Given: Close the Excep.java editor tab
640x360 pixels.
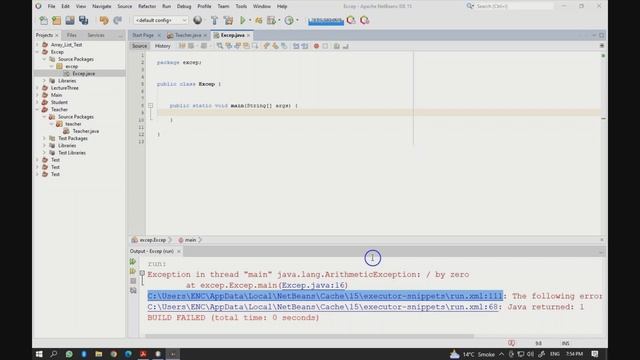Looking at the screenshot, I should (248, 36).
